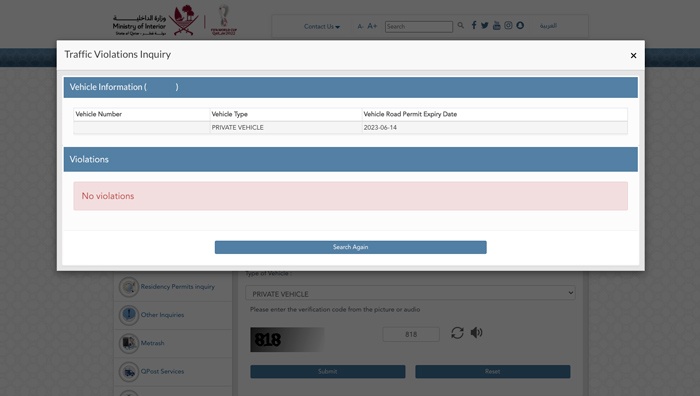Image resolution: width=700 pixels, height=396 pixels.
Task: Refresh the verification code image
Action: click(x=457, y=333)
